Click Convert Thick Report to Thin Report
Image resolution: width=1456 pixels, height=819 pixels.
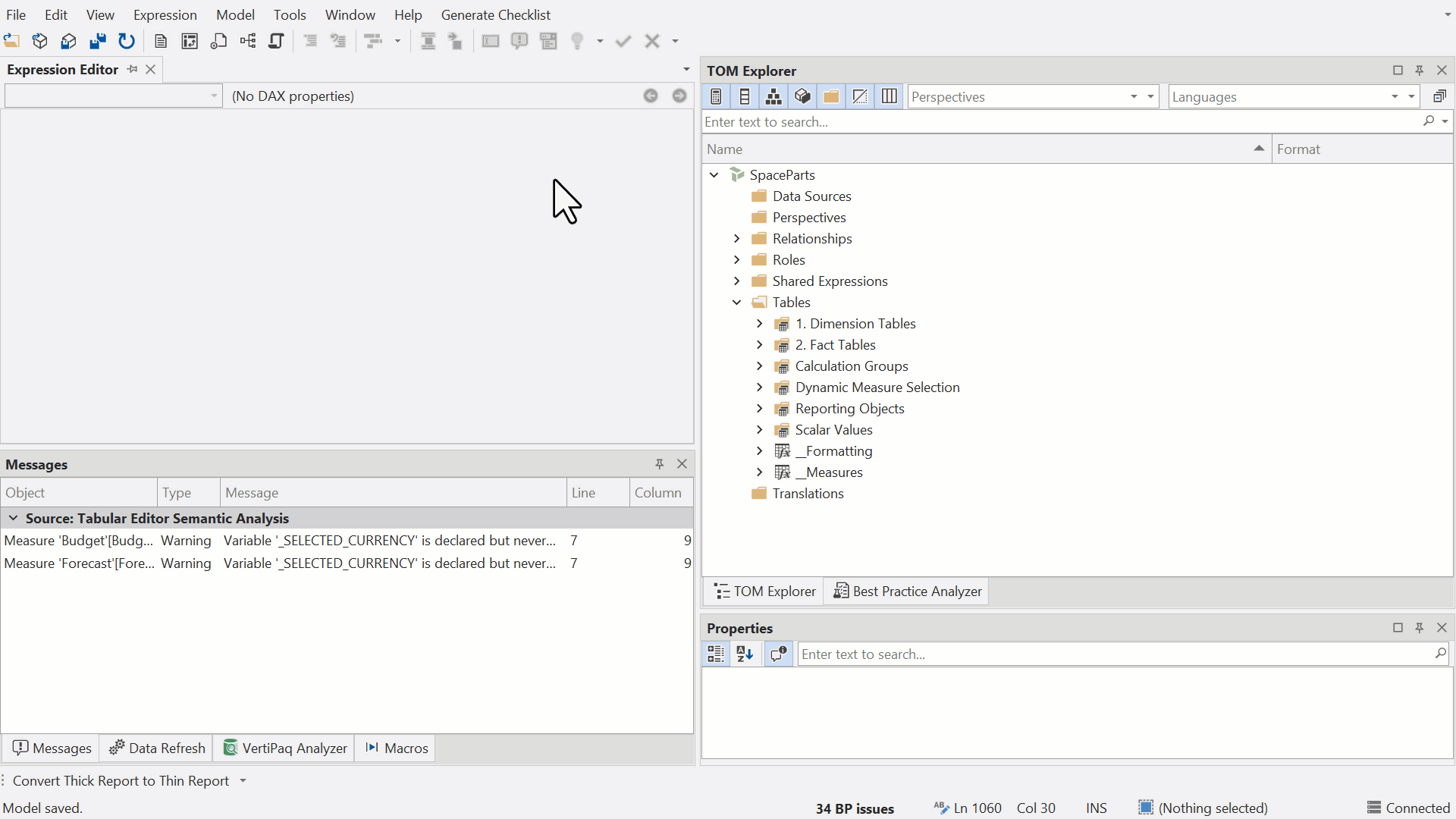tap(121, 780)
